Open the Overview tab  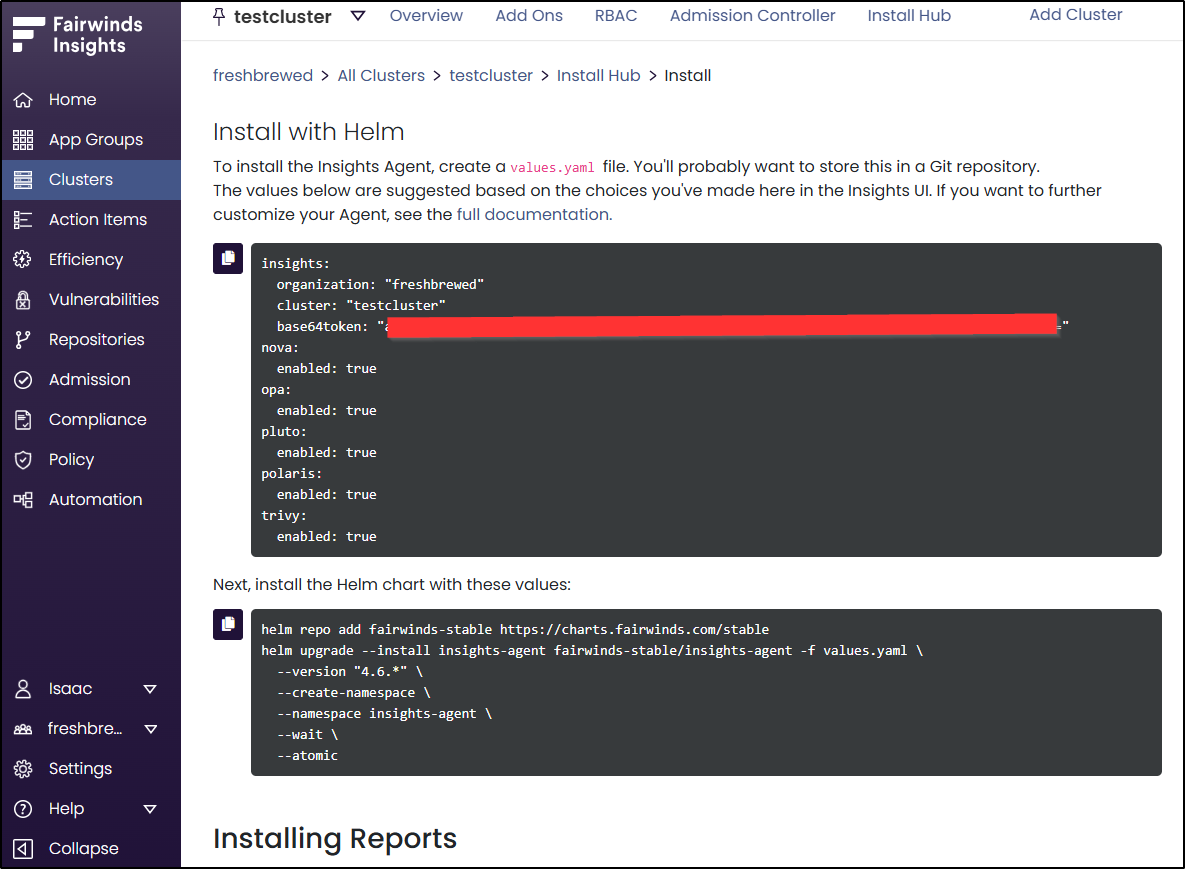[x=426, y=16]
